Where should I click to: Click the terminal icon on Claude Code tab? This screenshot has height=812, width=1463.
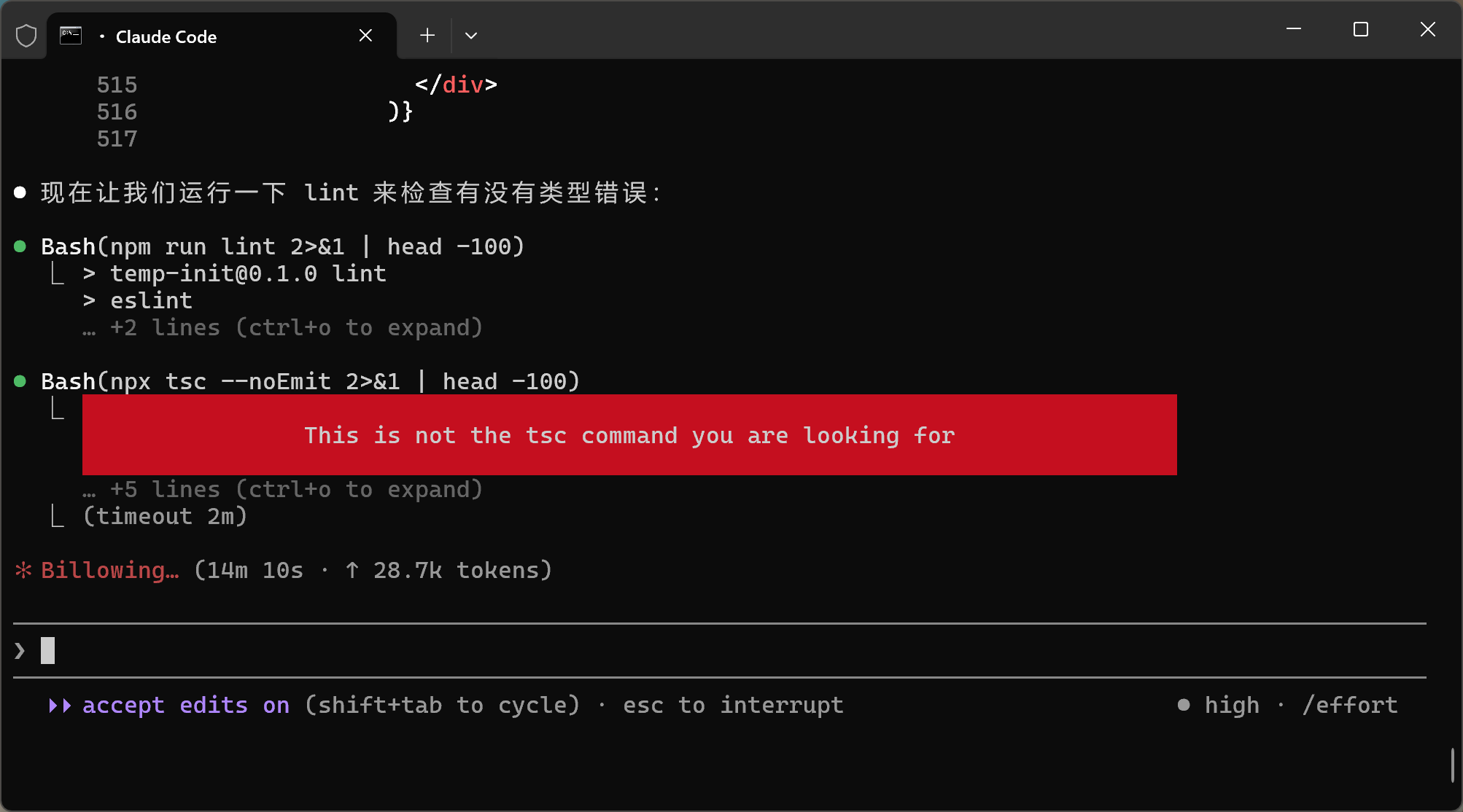pos(71,36)
